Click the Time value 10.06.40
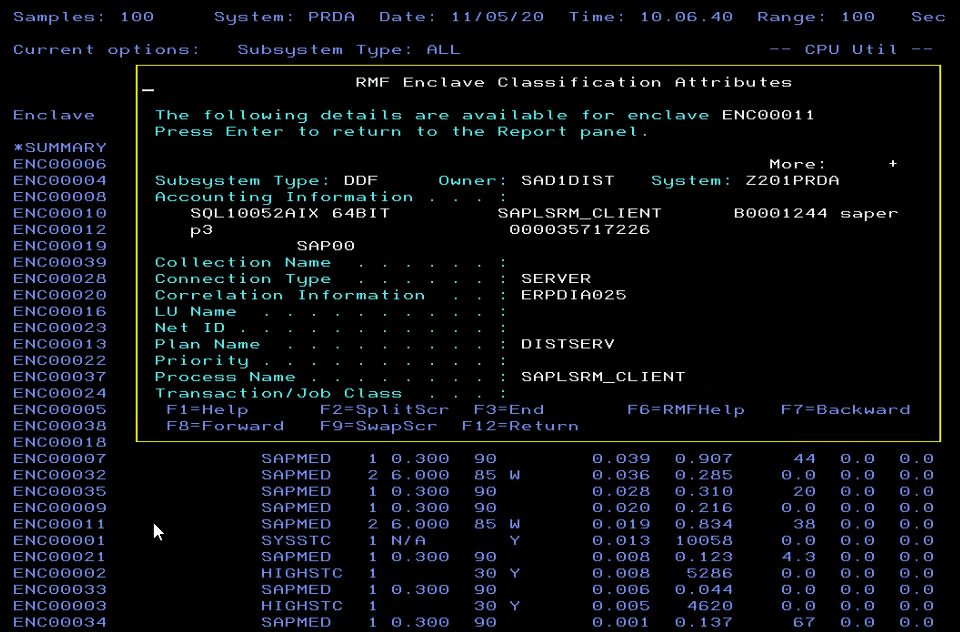Image resolution: width=960 pixels, height=632 pixels. point(686,17)
